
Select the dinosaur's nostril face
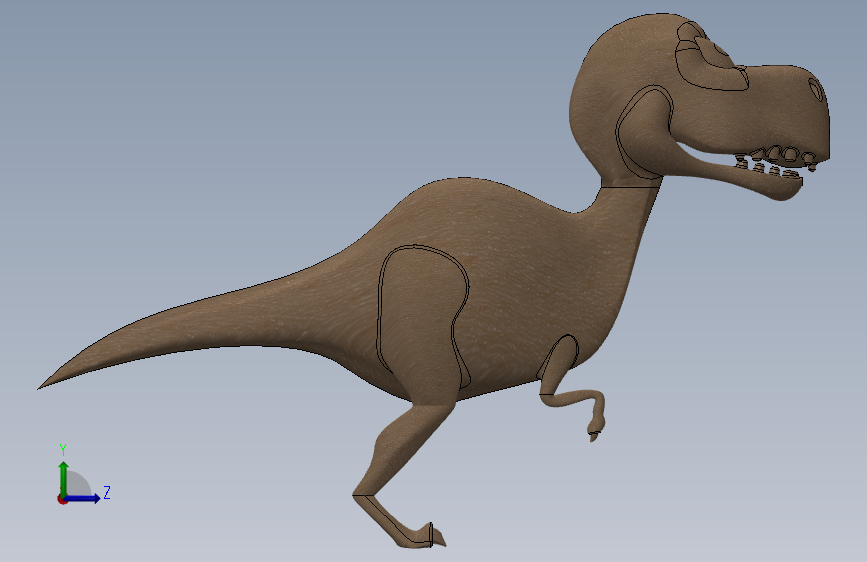pyautogui.click(x=816, y=89)
